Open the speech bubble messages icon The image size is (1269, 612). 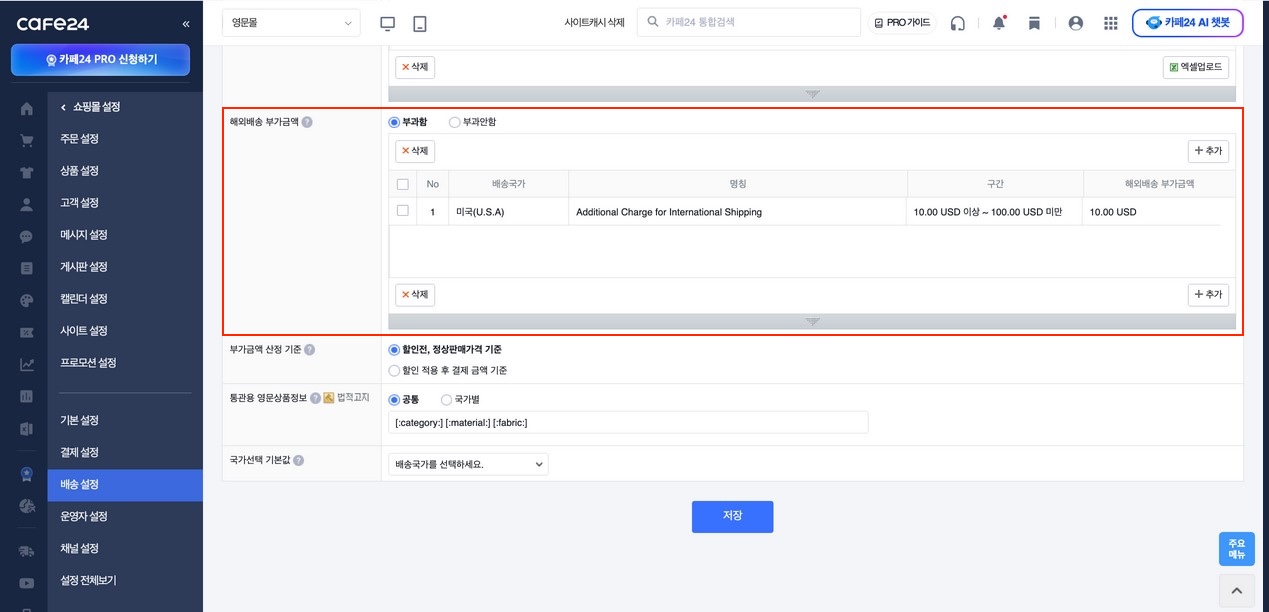[27, 237]
